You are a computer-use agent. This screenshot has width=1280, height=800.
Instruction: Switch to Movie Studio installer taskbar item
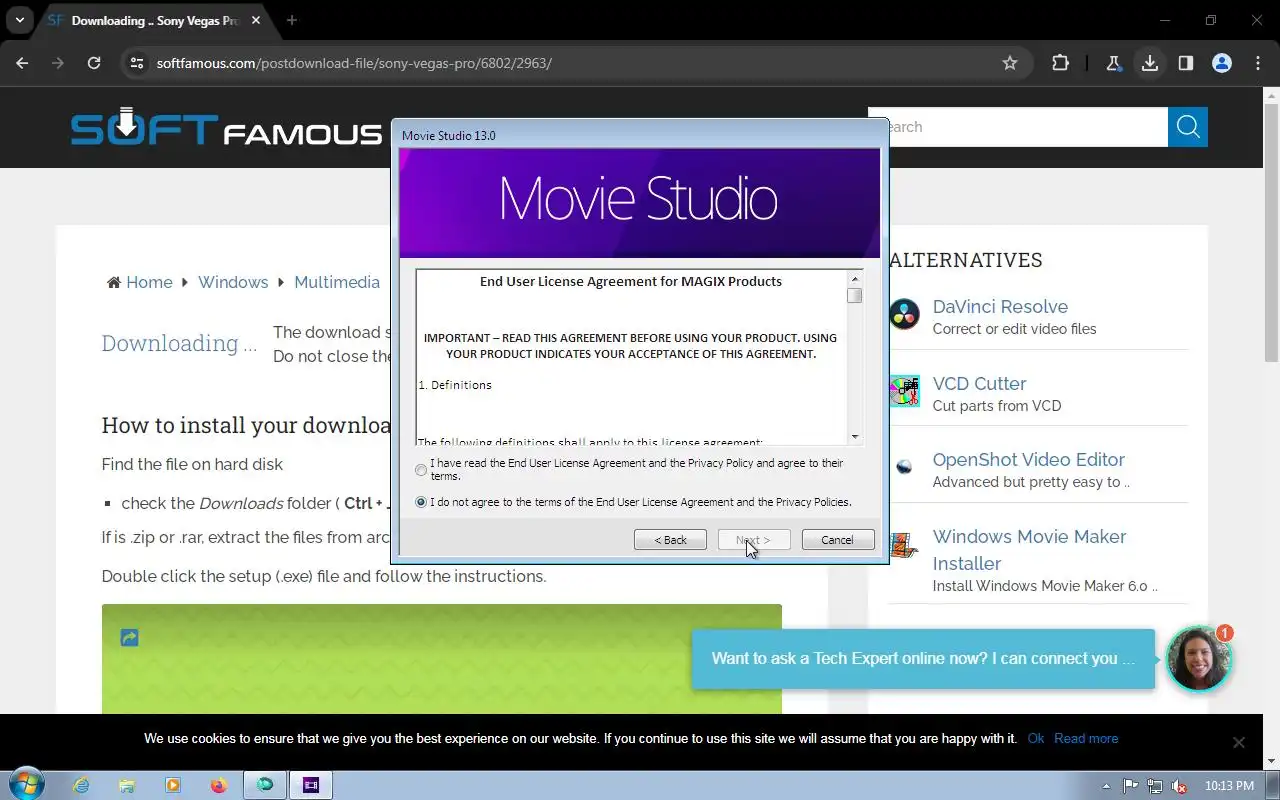(311, 786)
